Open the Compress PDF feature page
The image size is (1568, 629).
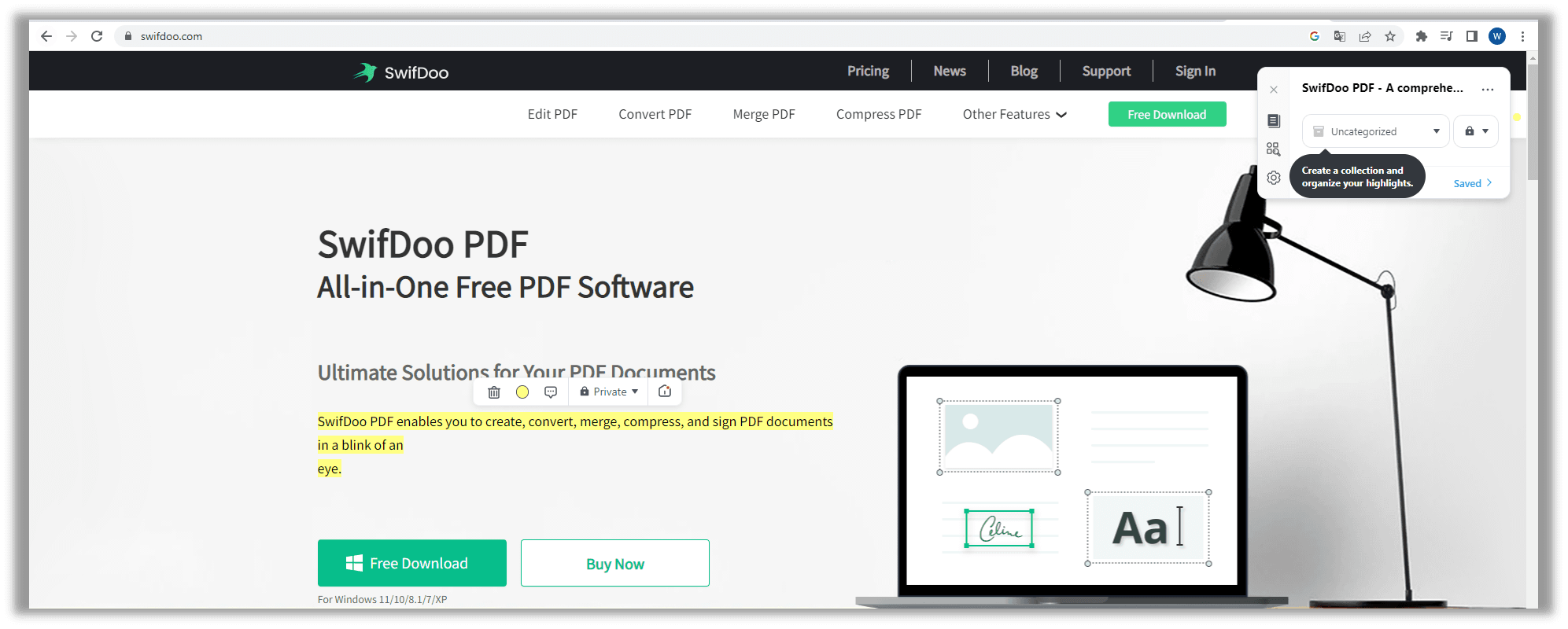pyautogui.click(x=879, y=114)
